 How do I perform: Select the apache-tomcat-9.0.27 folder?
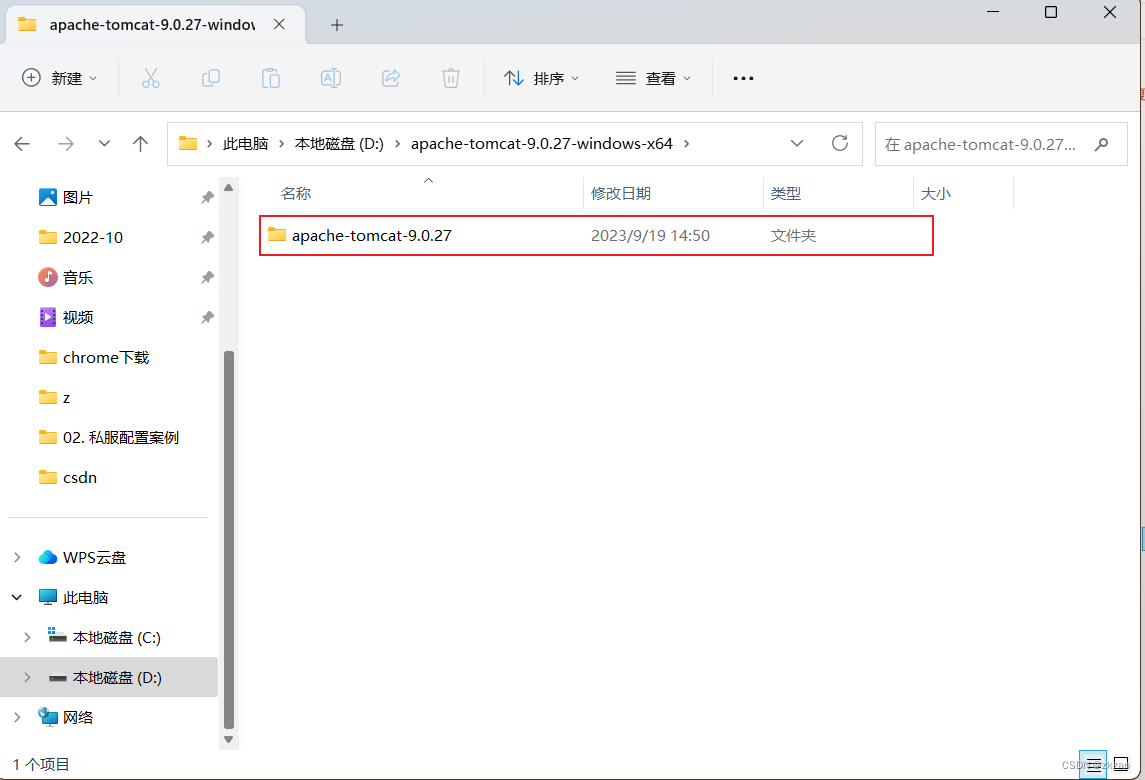(371, 235)
